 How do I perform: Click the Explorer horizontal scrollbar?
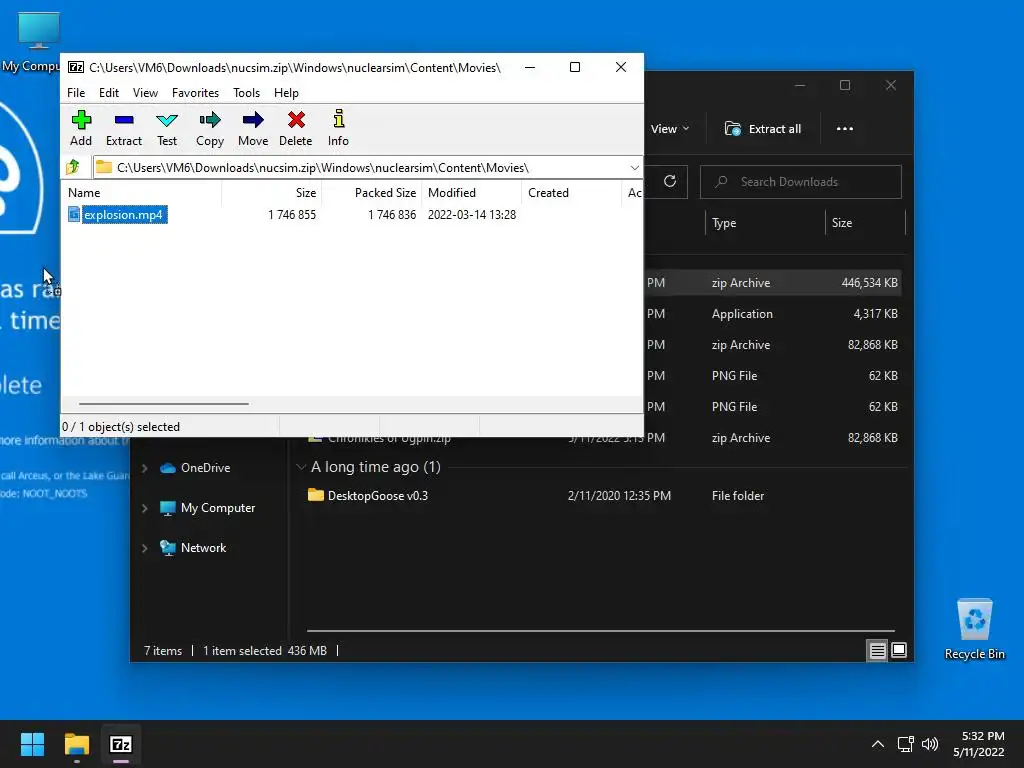coord(600,631)
